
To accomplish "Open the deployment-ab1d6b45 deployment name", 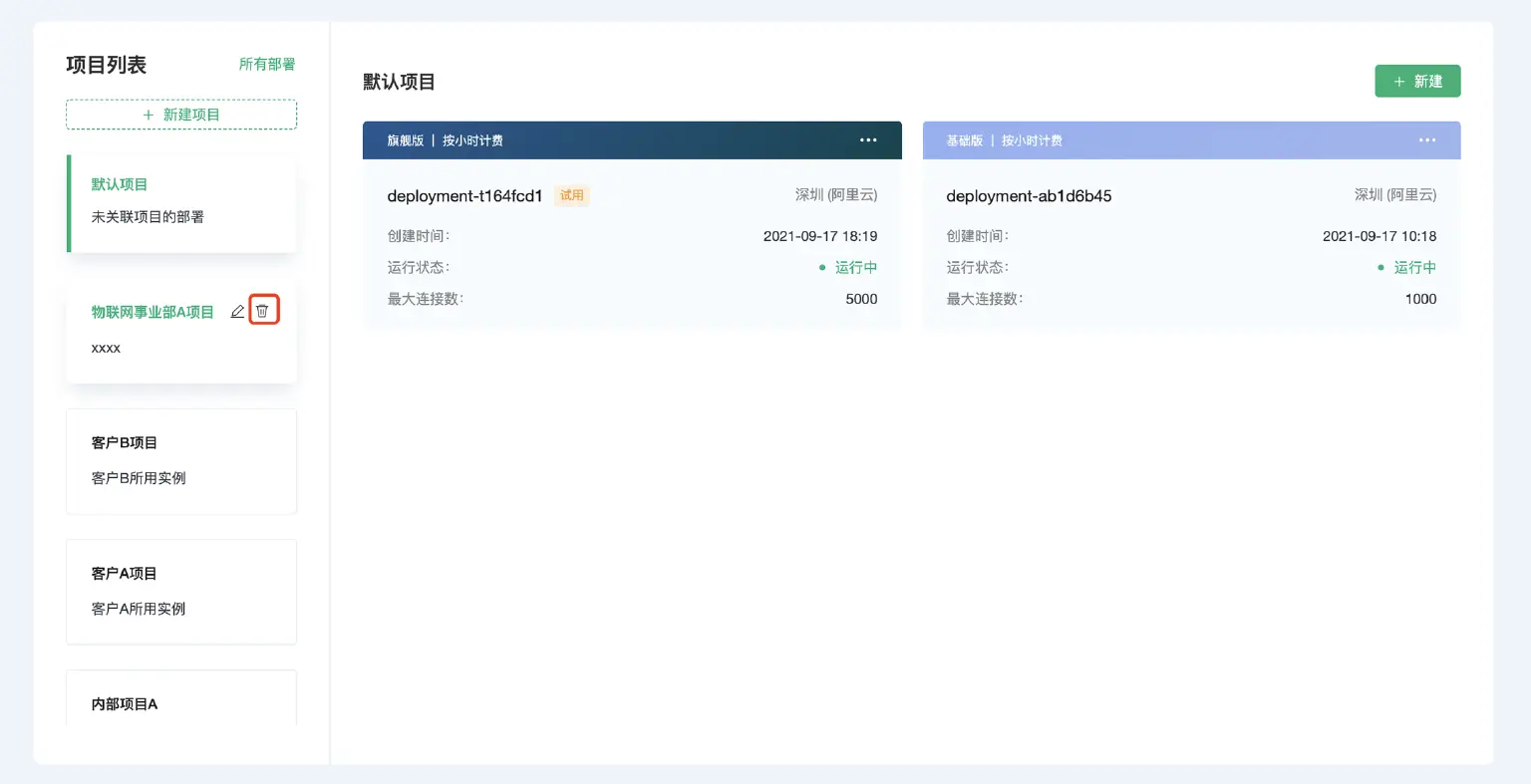I will point(1029,195).
